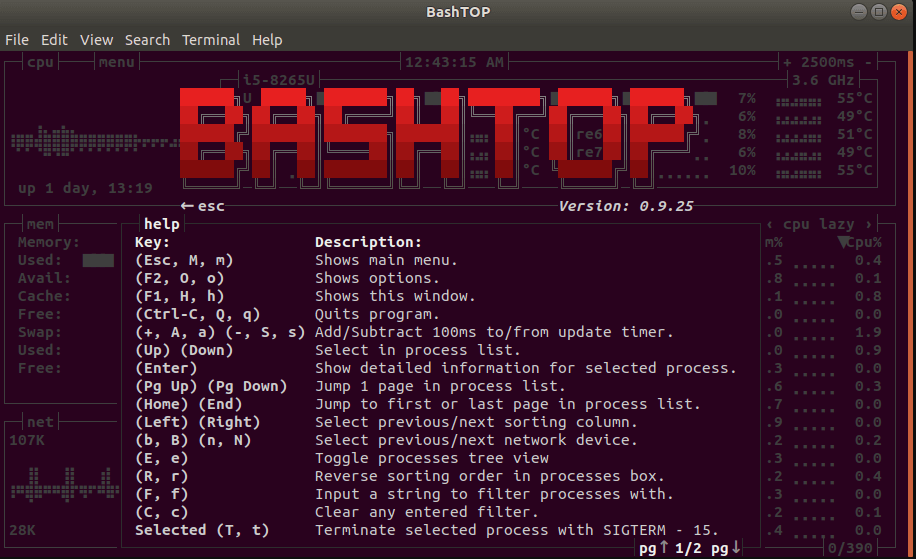Image resolution: width=916 pixels, height=559 pixels.
Task: Click the help panel title
Action: pos(162,224)
